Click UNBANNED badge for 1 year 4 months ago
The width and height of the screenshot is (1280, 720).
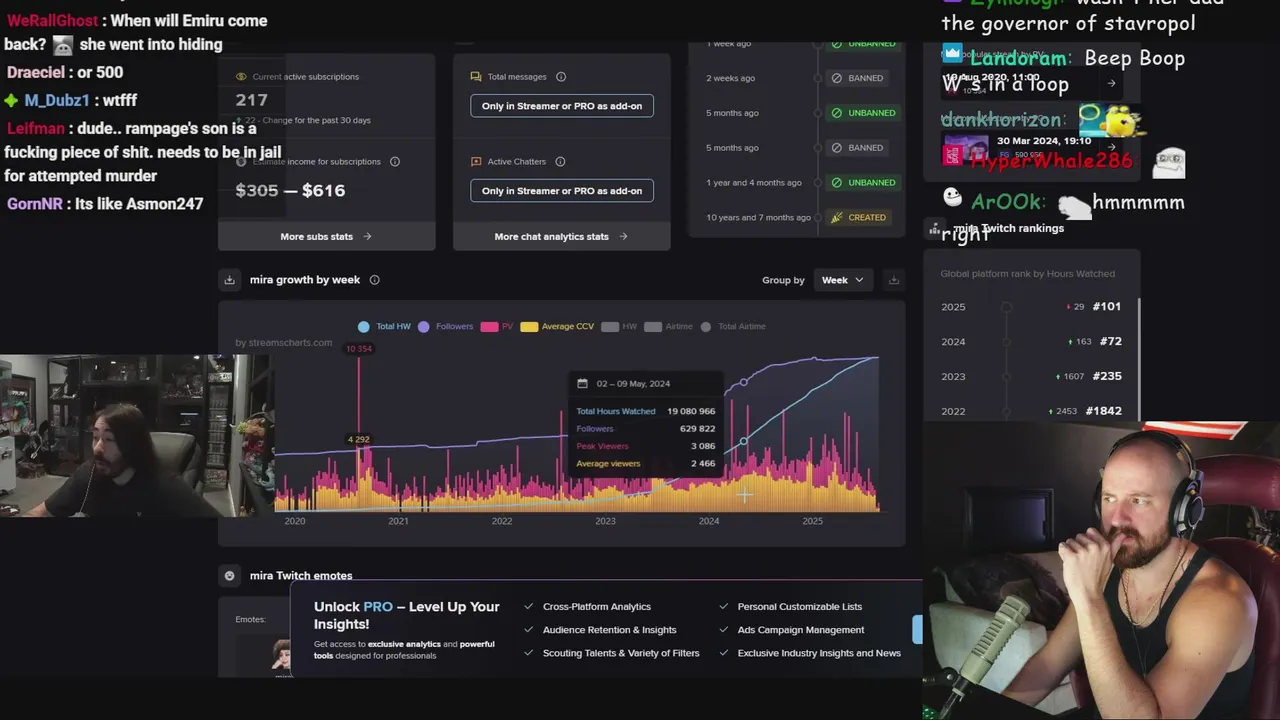tap(863, 183)
